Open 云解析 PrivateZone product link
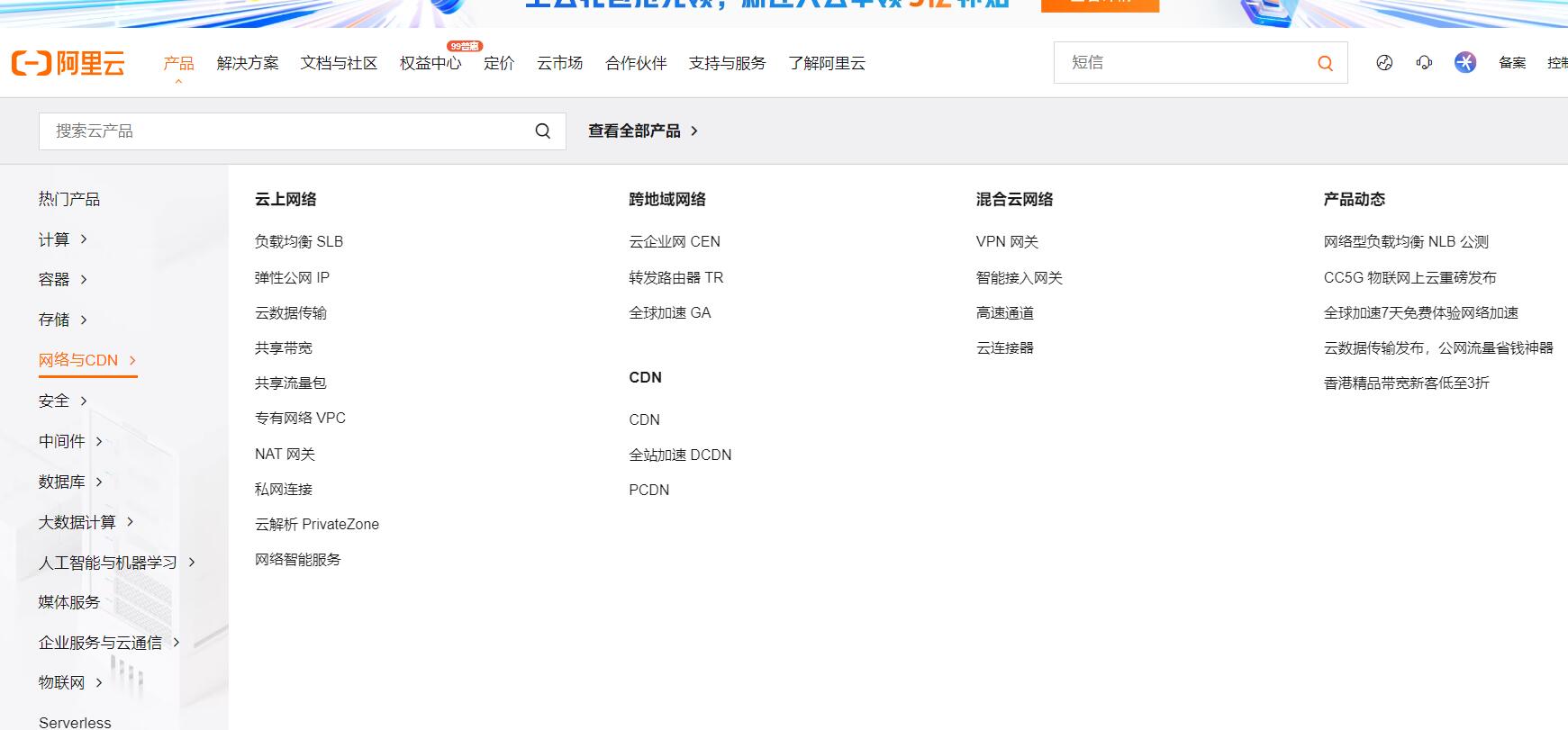This screenshot has width=1568, height=730. (x=317, y=524)
